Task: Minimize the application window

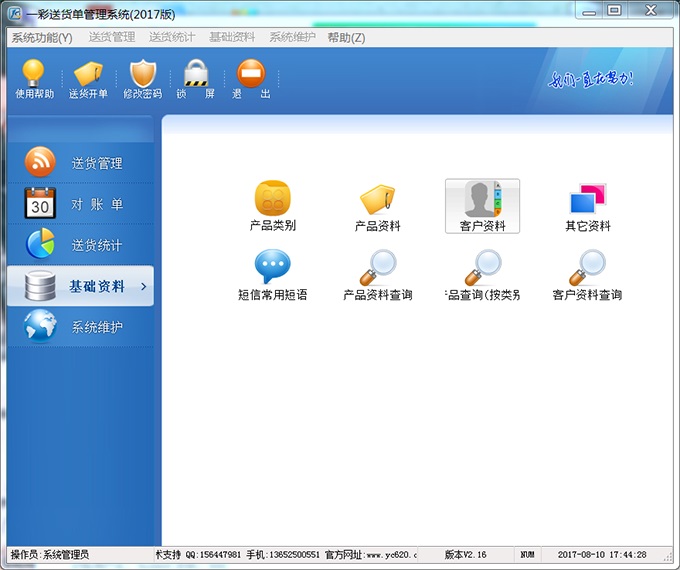Action: [x=589, y=11]
